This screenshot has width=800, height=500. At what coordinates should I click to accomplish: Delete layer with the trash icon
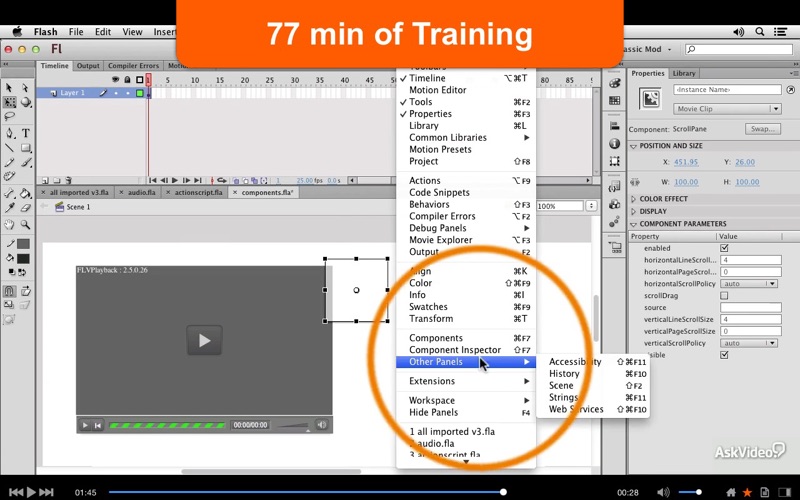click(68, 181)
